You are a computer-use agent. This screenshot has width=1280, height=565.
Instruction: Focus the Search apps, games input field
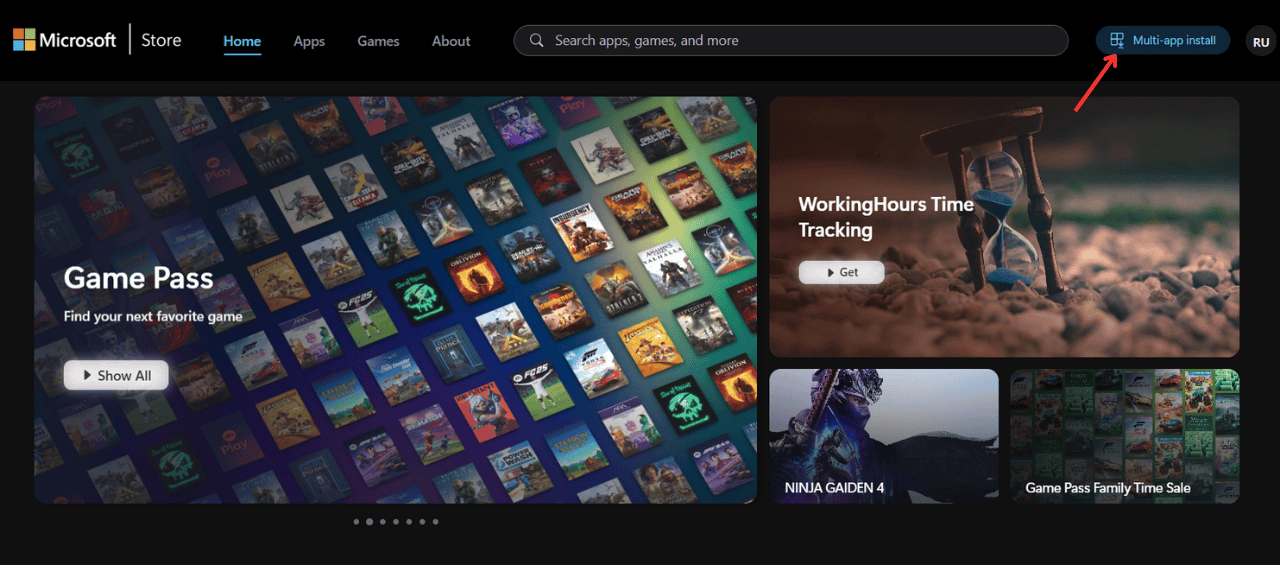(x=800, y=41)
